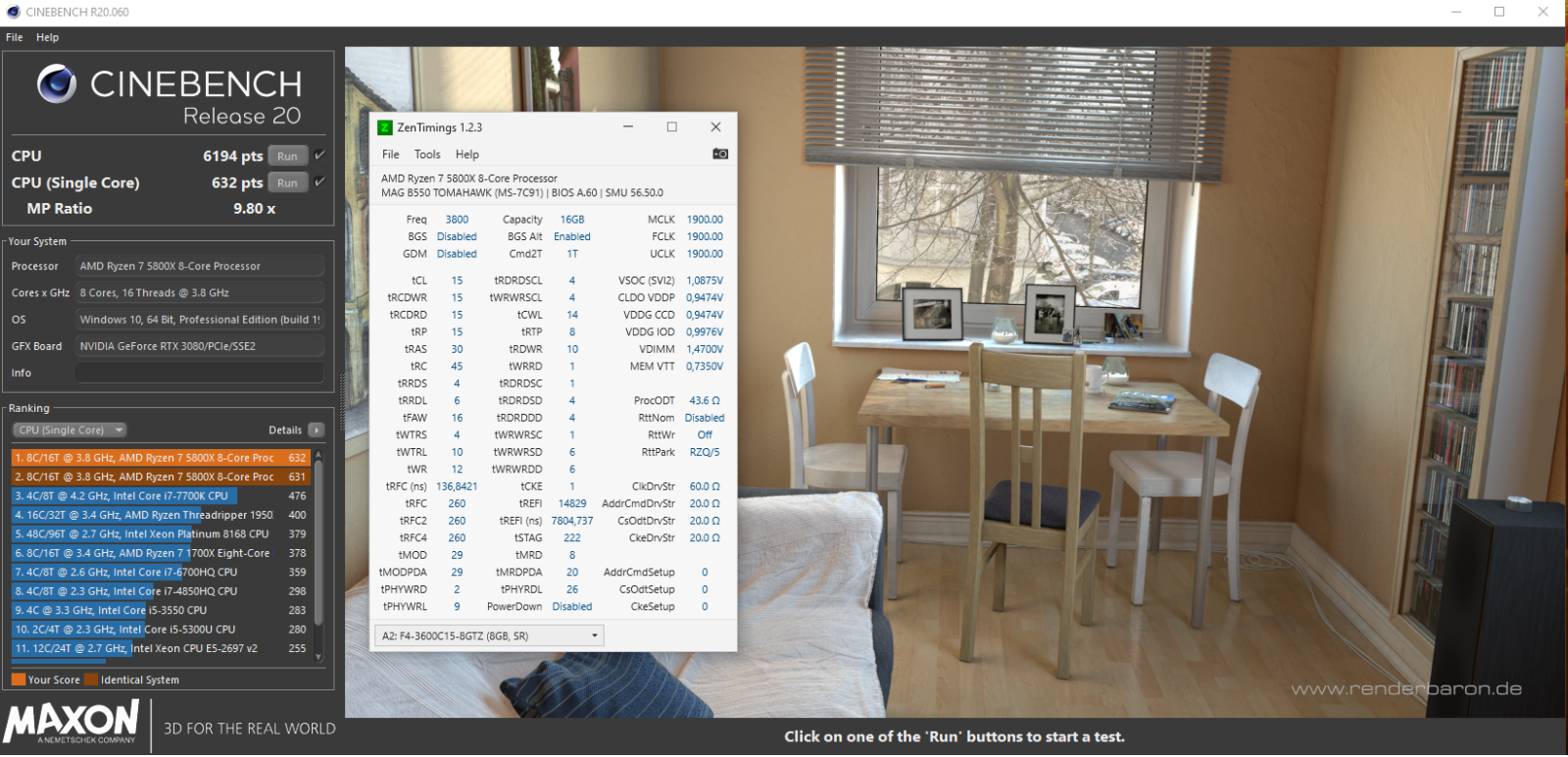The height and width of the screenshot is (757, 1568).
Task: Click the Processor field in Your System
Action: coord(200,266)
